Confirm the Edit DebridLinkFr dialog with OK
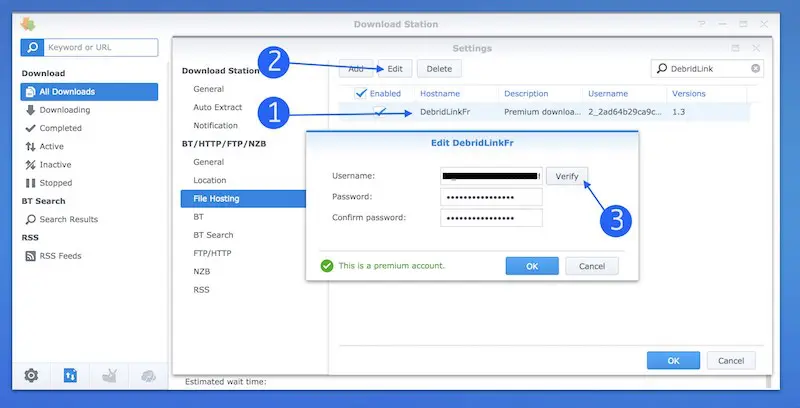This screenshot has width=800, height=408. pos(532,266)
